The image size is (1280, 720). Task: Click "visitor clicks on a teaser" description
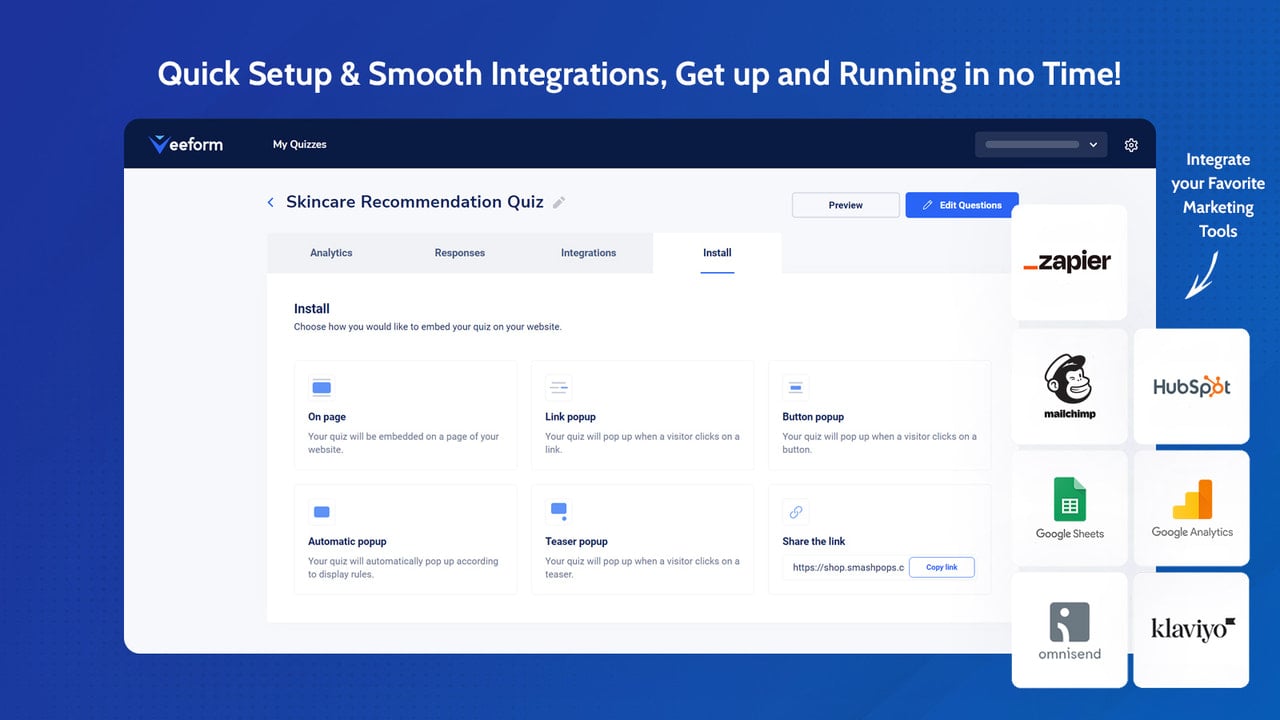tap(642, 568)
